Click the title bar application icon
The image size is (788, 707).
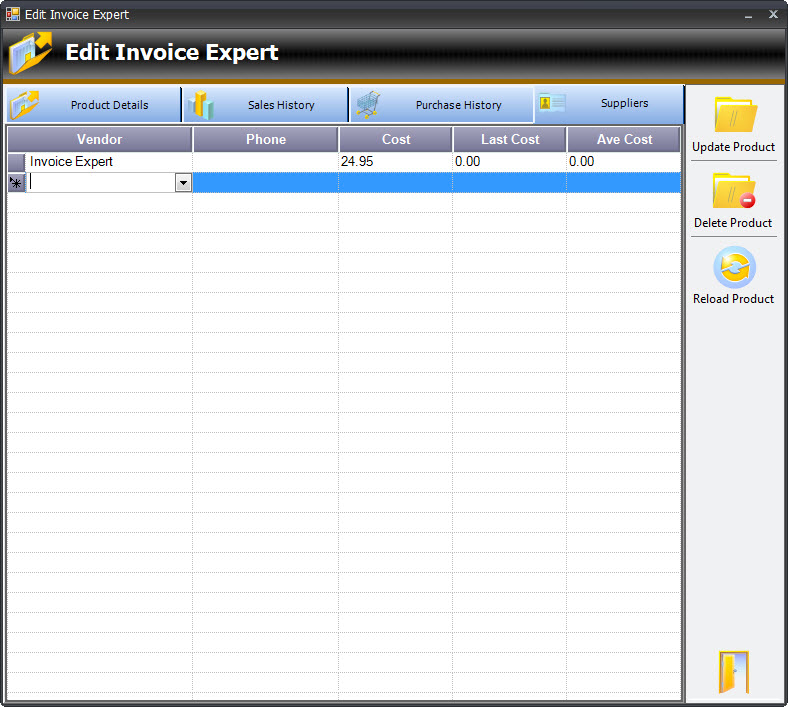tap(13, 14)
